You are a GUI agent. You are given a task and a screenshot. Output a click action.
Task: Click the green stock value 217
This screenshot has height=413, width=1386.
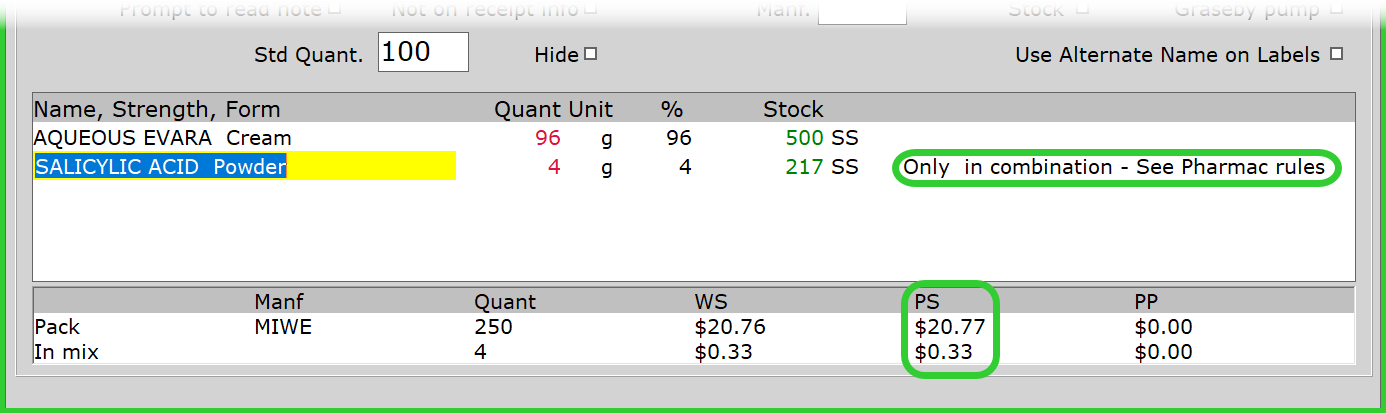tap(804, 167)
